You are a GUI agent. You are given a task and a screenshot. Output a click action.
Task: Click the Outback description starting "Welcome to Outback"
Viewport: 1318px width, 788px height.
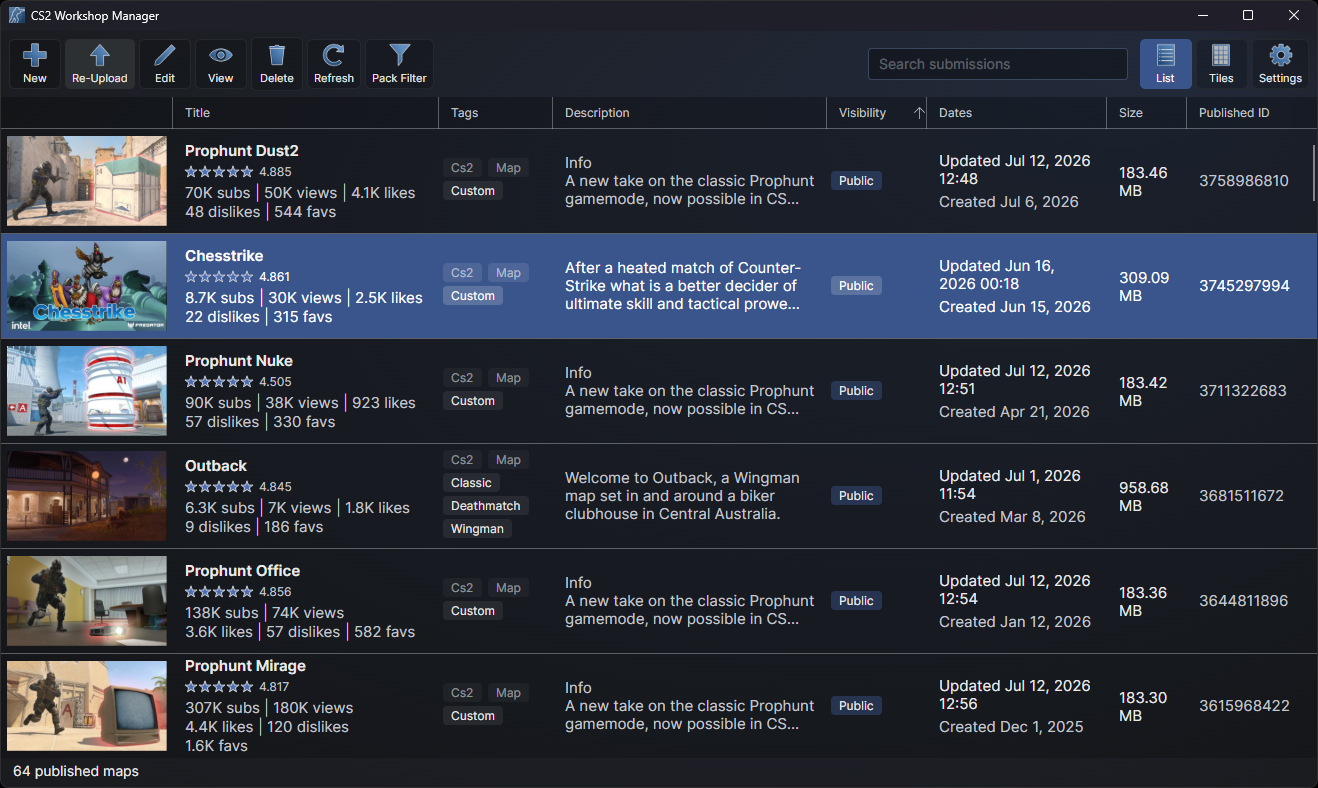pyautogui.click(x=682, y=496)
